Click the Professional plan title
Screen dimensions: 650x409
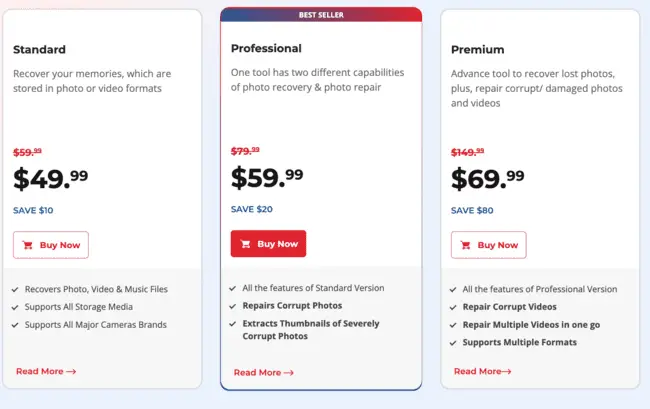coord(266,48)
